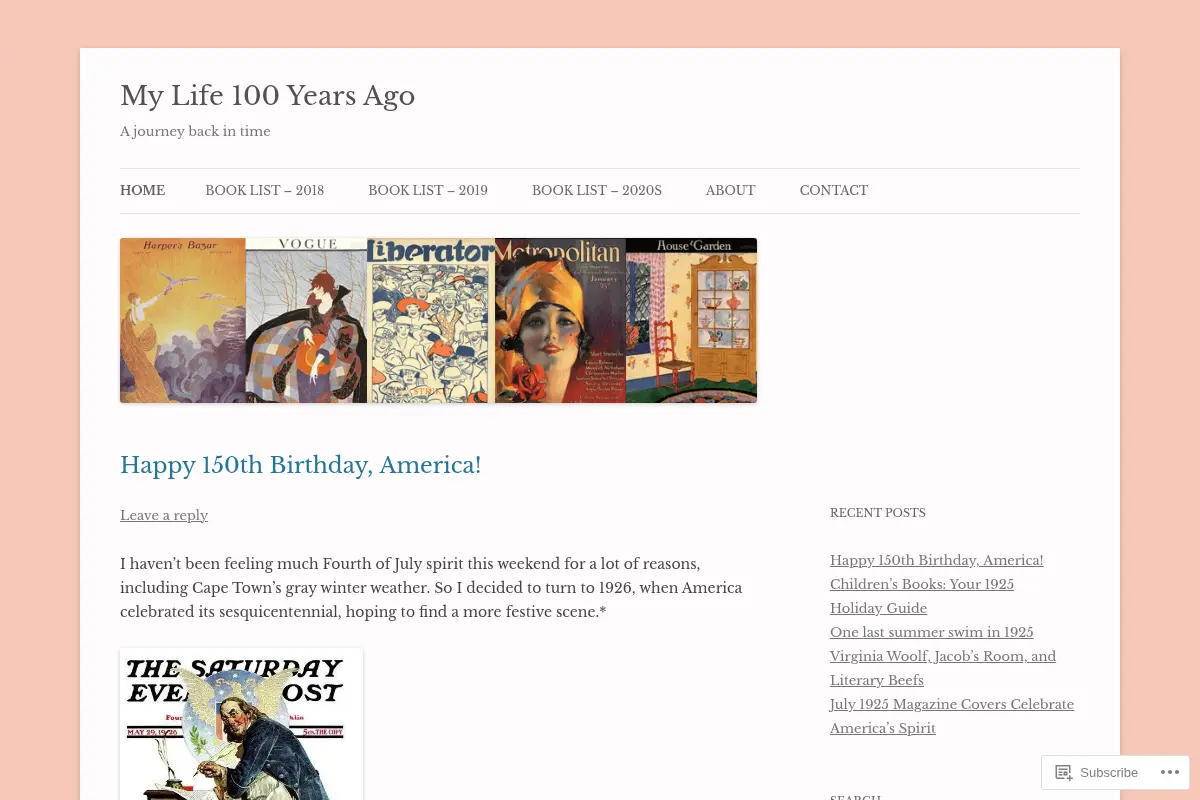The width and height of the screenshot is (1200, 800).
Task: Open BOOK LIST – 2019 menu
Action: [428, 190]
